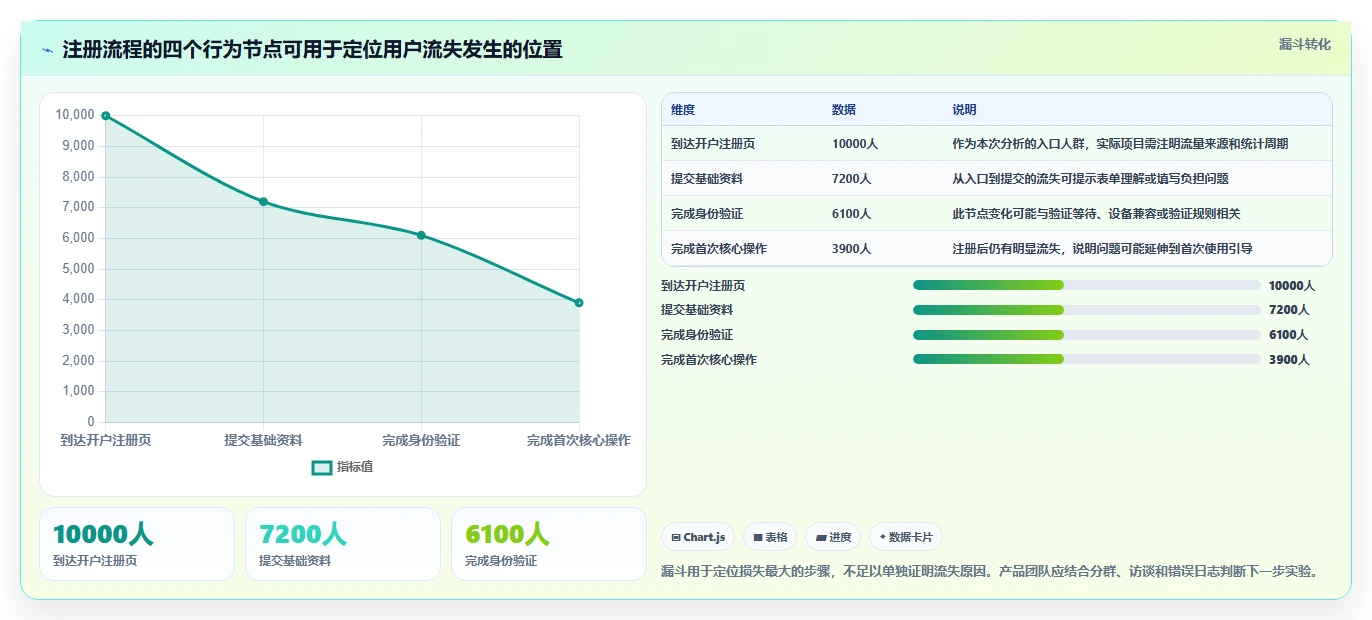This screenshot has height=620, width=1372.
Task: Click the chart point for 完成身份验证
Action: 421,235
